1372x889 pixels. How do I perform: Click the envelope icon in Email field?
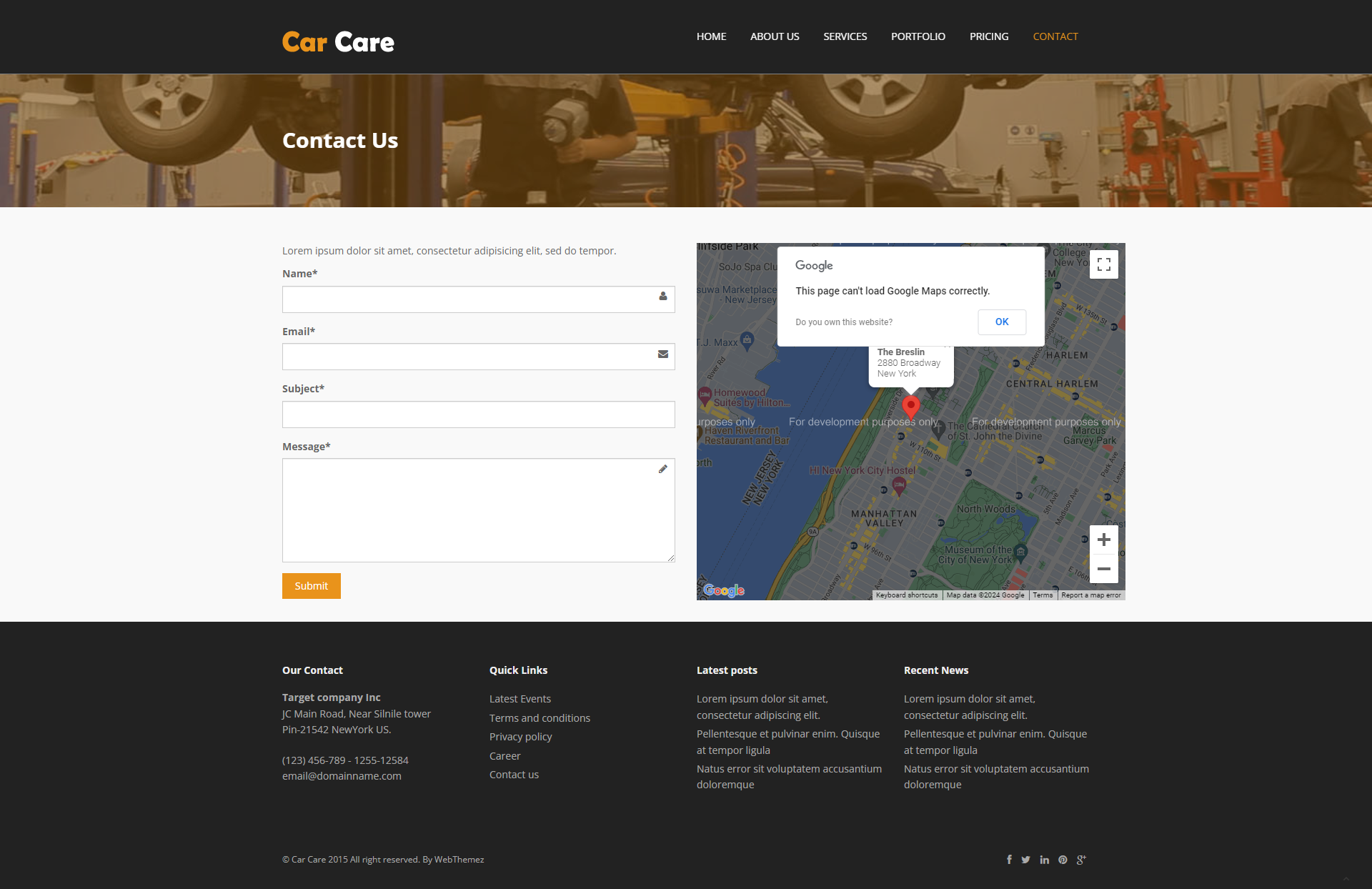(x=662, y=354)
